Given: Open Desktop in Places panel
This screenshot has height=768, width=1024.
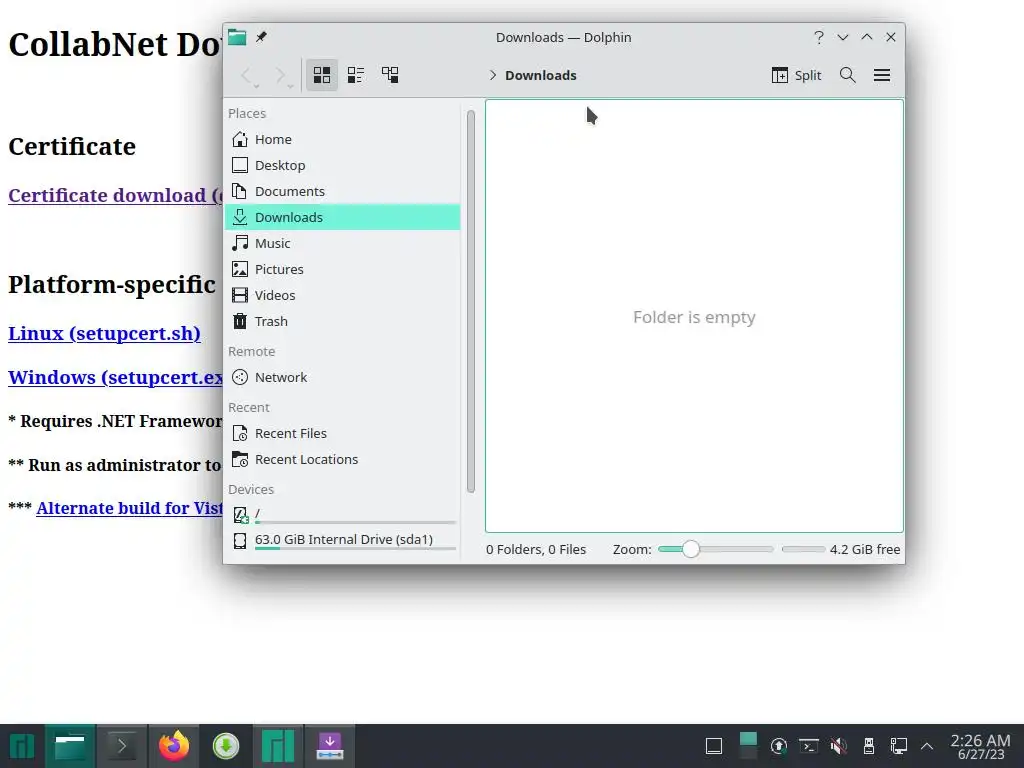Looking at the screenshot, I should click(342, 165).
